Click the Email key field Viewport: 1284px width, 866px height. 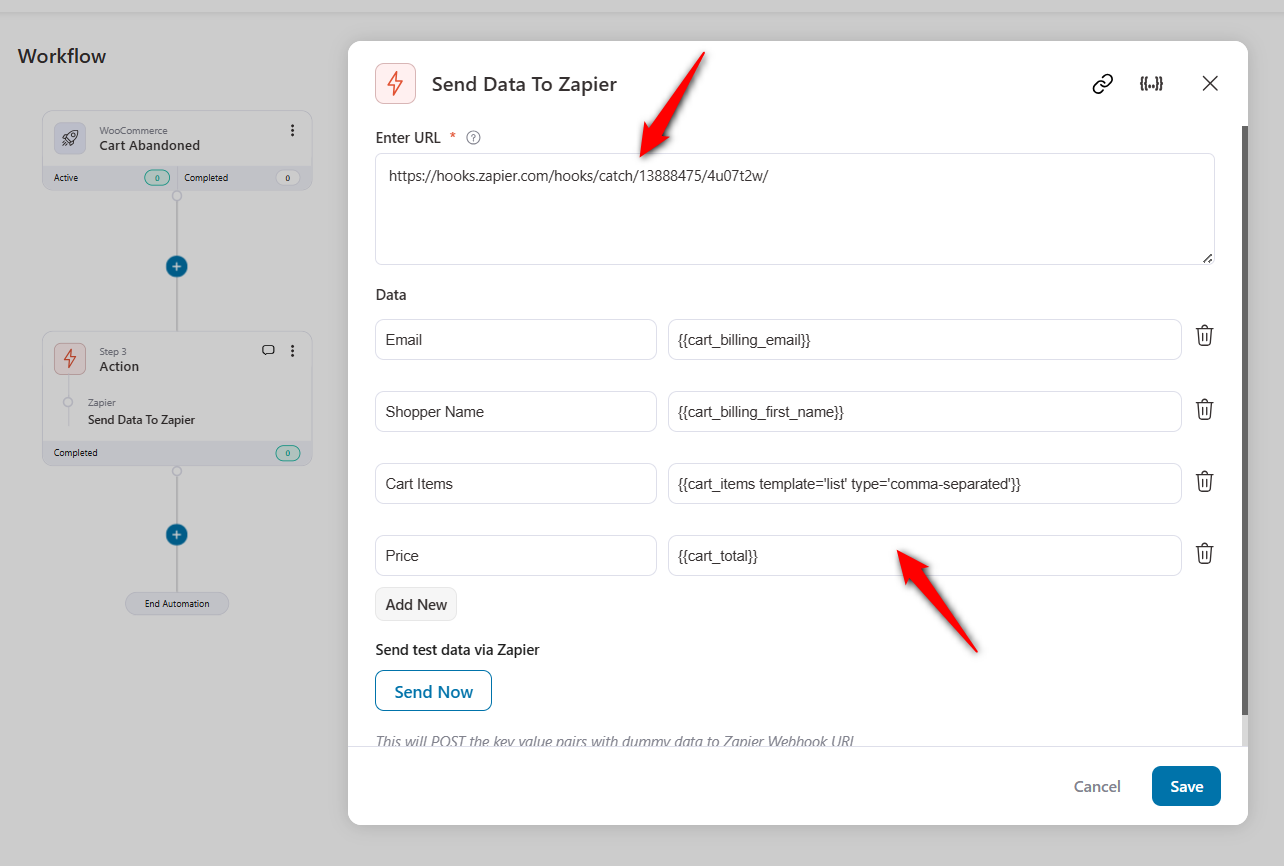pyautogui.click(x=516, y=340)
